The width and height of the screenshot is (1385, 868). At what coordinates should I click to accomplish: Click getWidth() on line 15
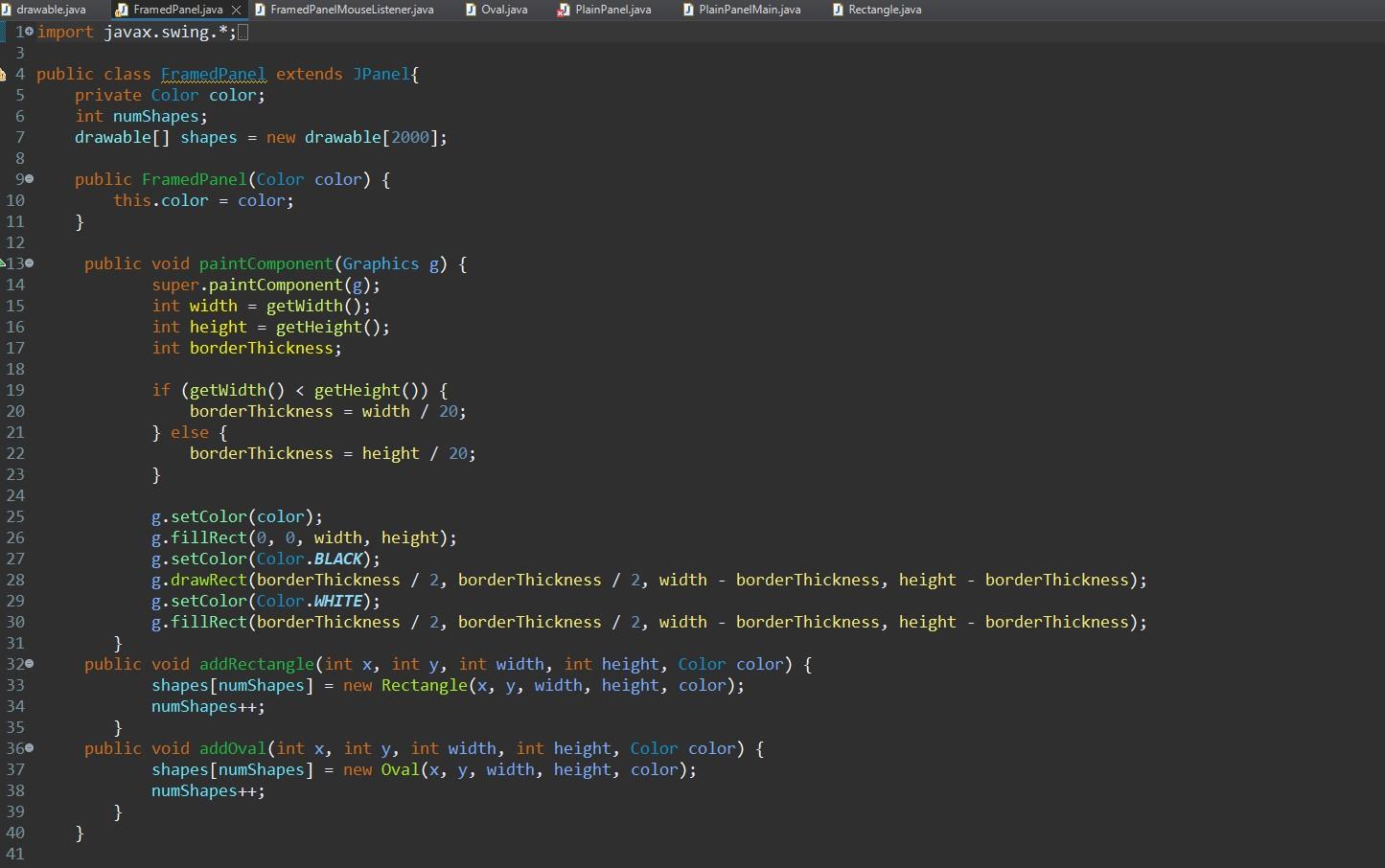(x=313, y=306)
